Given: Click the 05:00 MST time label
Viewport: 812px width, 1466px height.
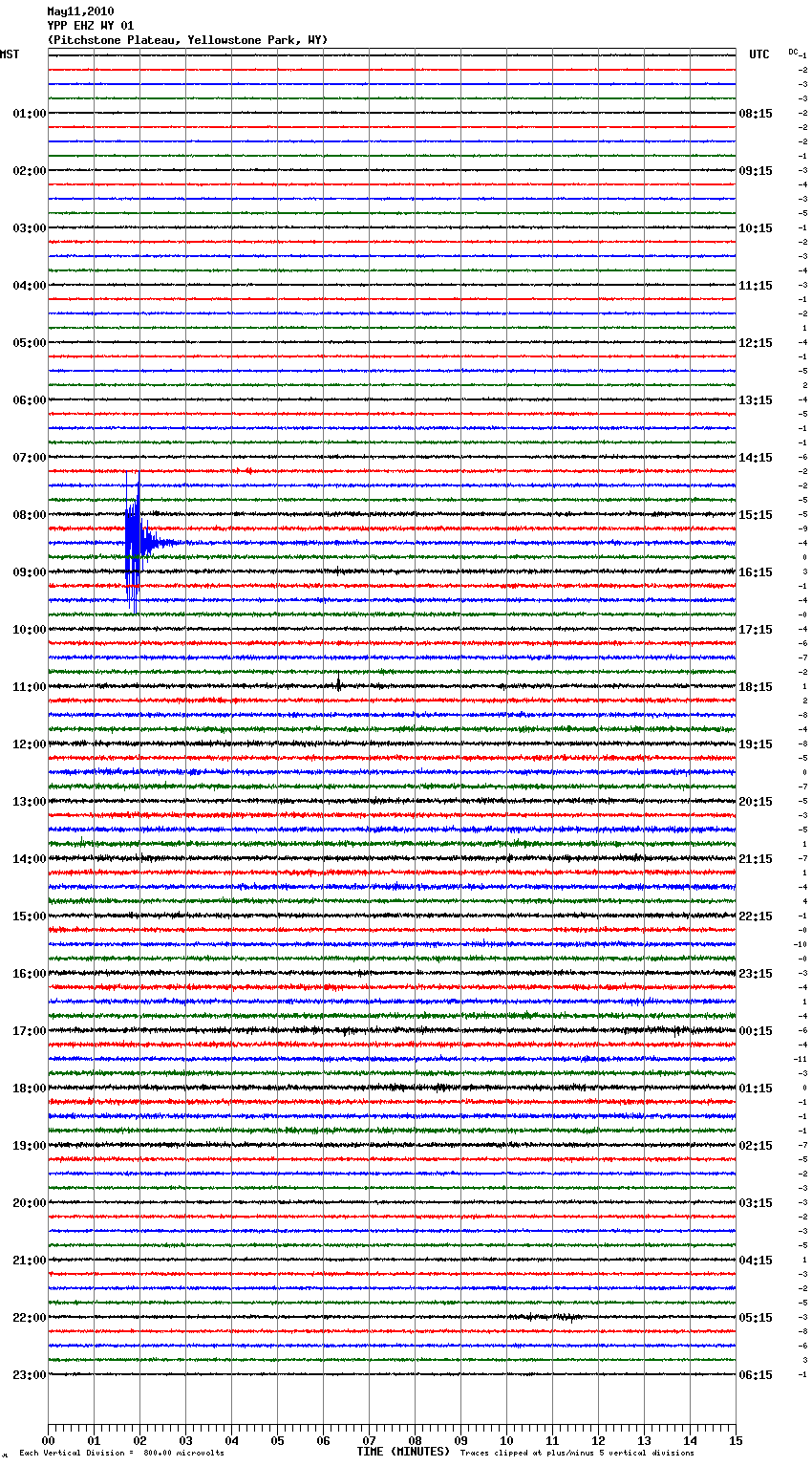Looking at the screenshot, I should point(30,343).
